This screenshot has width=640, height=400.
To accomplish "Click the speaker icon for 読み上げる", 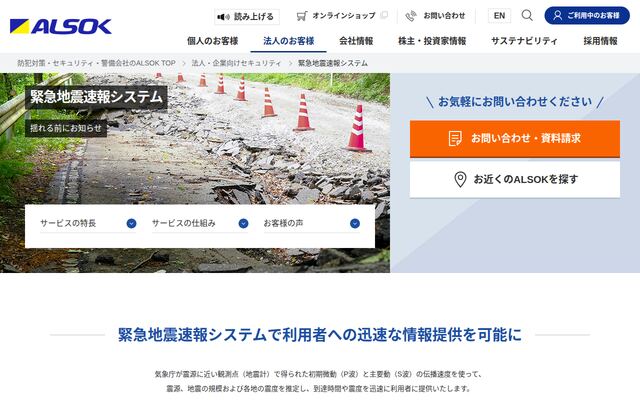I will pos(223,17).
